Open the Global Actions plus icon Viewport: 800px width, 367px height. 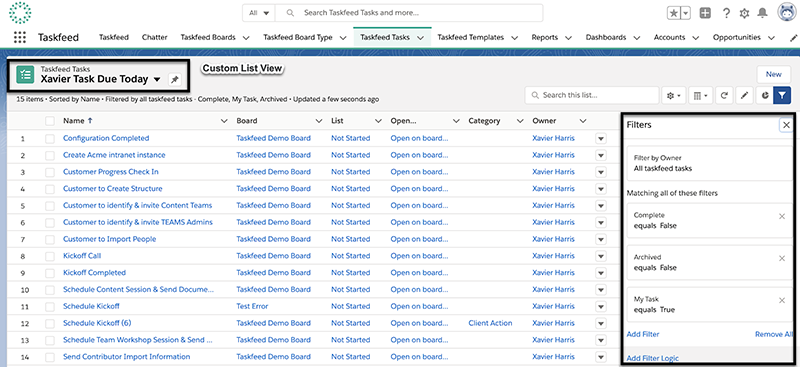tap(705, 13)
